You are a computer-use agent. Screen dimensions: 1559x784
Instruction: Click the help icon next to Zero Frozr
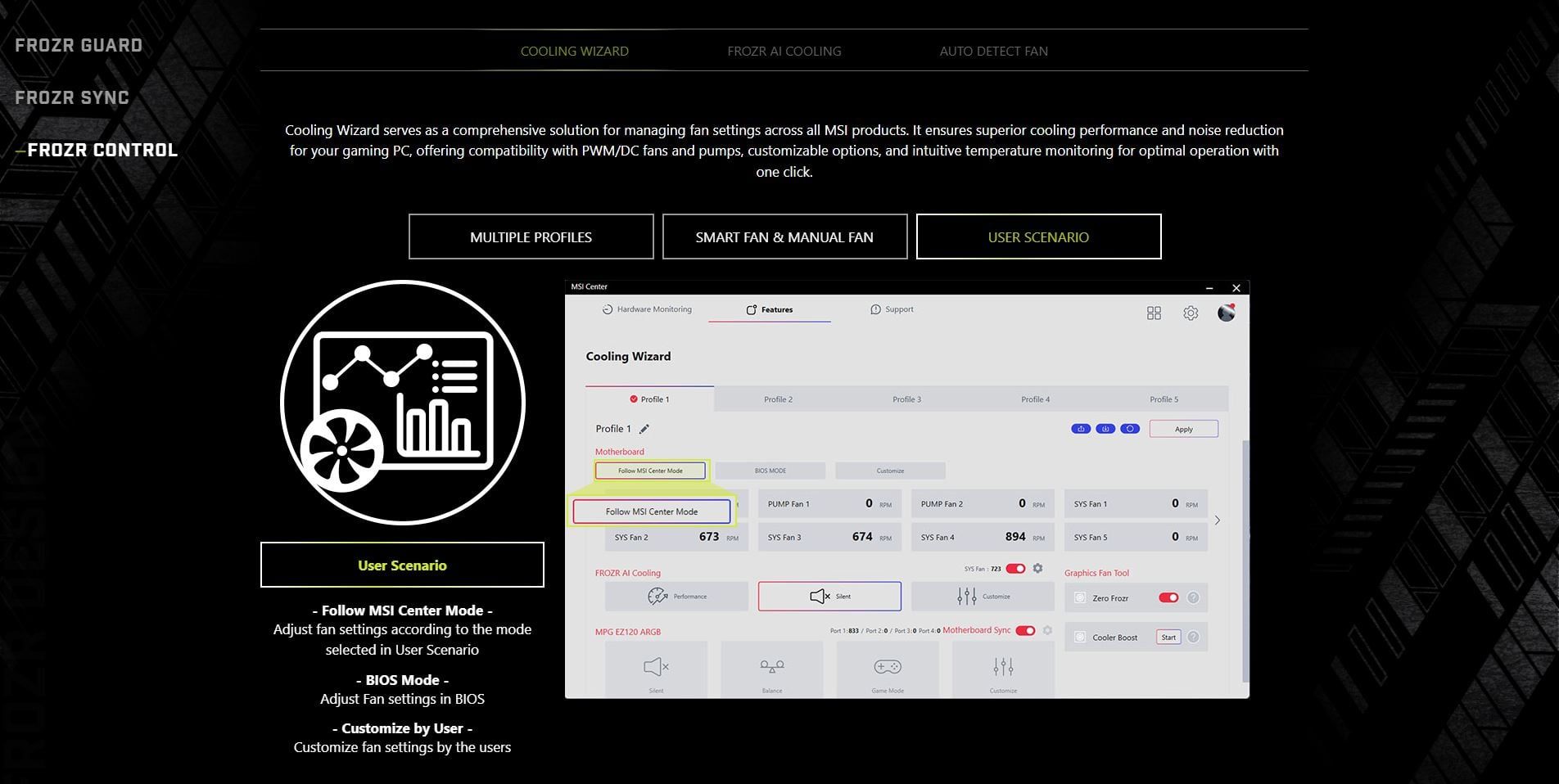(x=1193, y=598)
